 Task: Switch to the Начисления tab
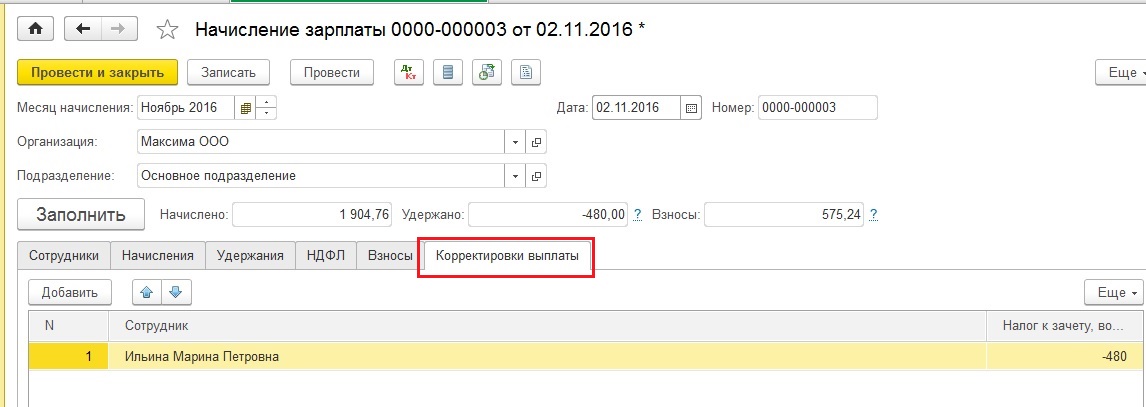[158, 256]
